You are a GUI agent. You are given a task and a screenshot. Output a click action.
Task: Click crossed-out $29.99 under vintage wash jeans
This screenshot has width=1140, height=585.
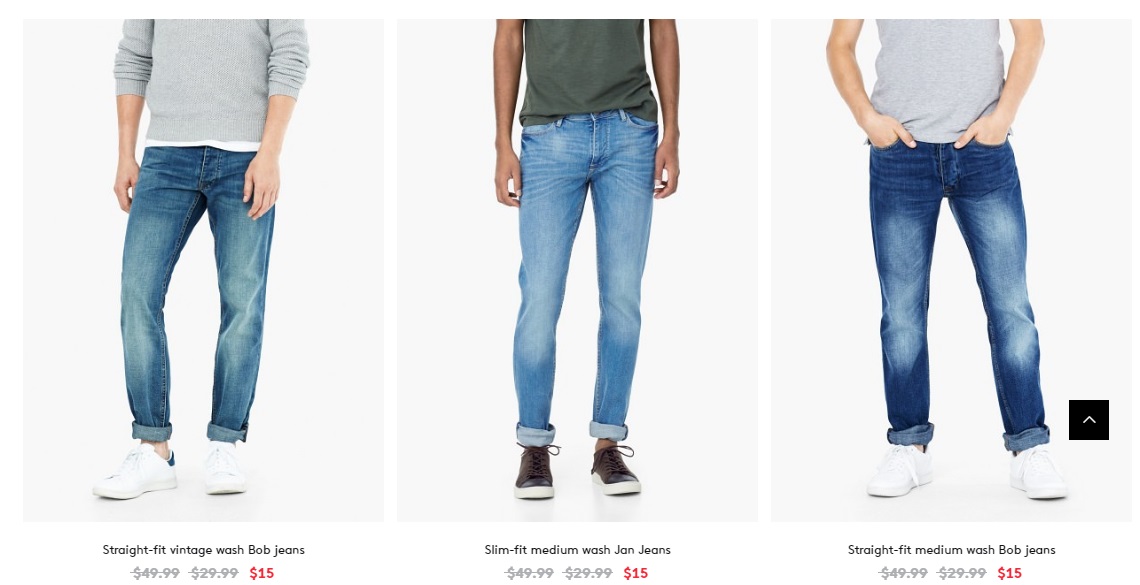(214, 573)
